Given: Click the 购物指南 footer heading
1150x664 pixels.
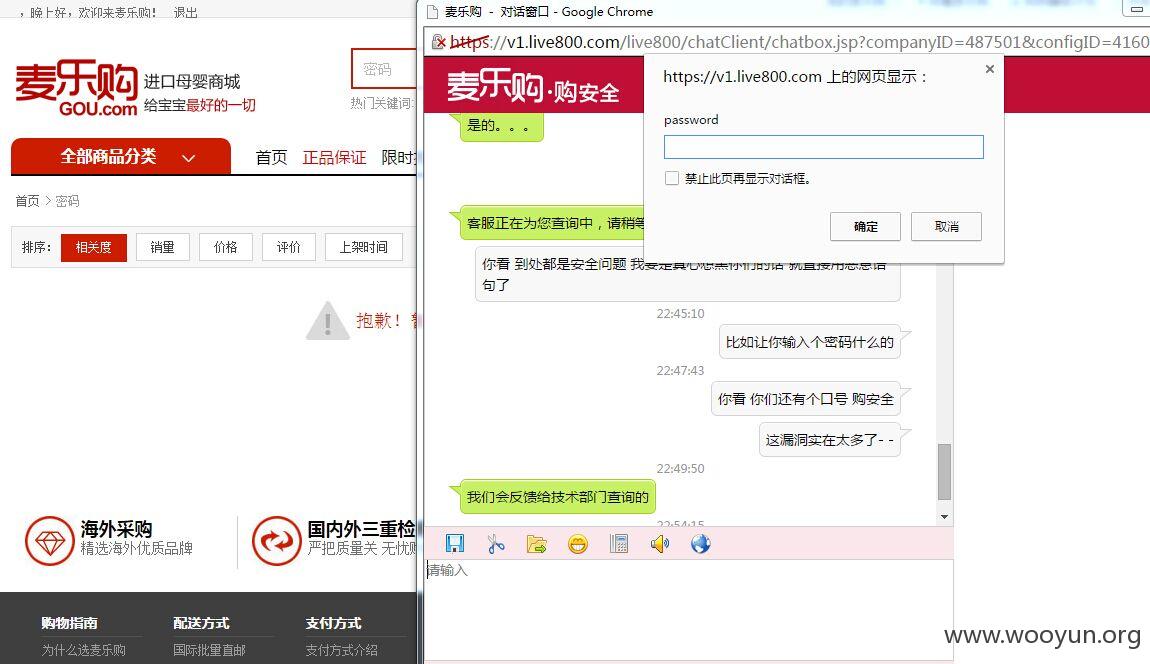Looking at the screenshot, I should tap(69, 623).
